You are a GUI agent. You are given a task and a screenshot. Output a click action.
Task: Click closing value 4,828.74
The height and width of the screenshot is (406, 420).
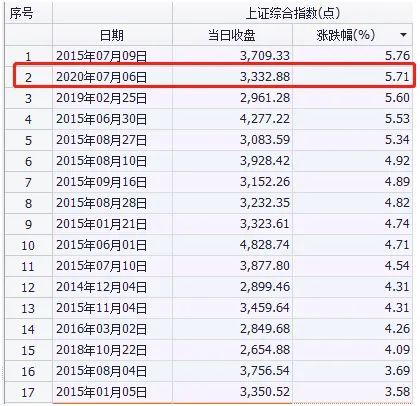(x=265, y=245)
